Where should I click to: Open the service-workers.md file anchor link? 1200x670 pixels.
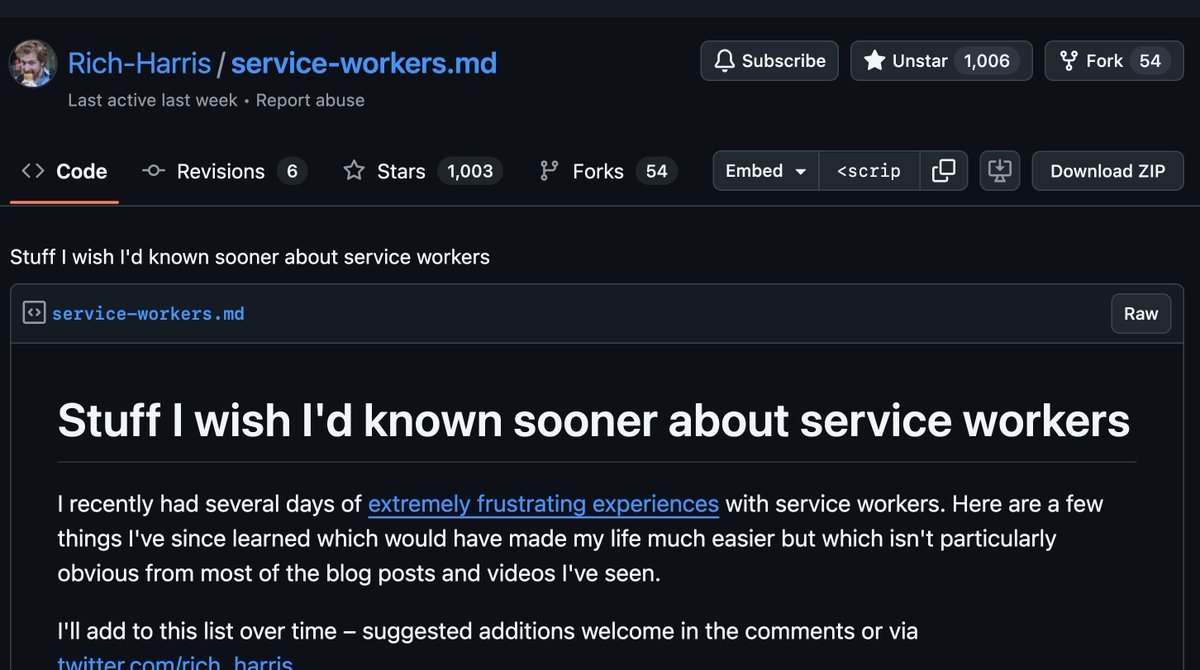pos(148,314)
